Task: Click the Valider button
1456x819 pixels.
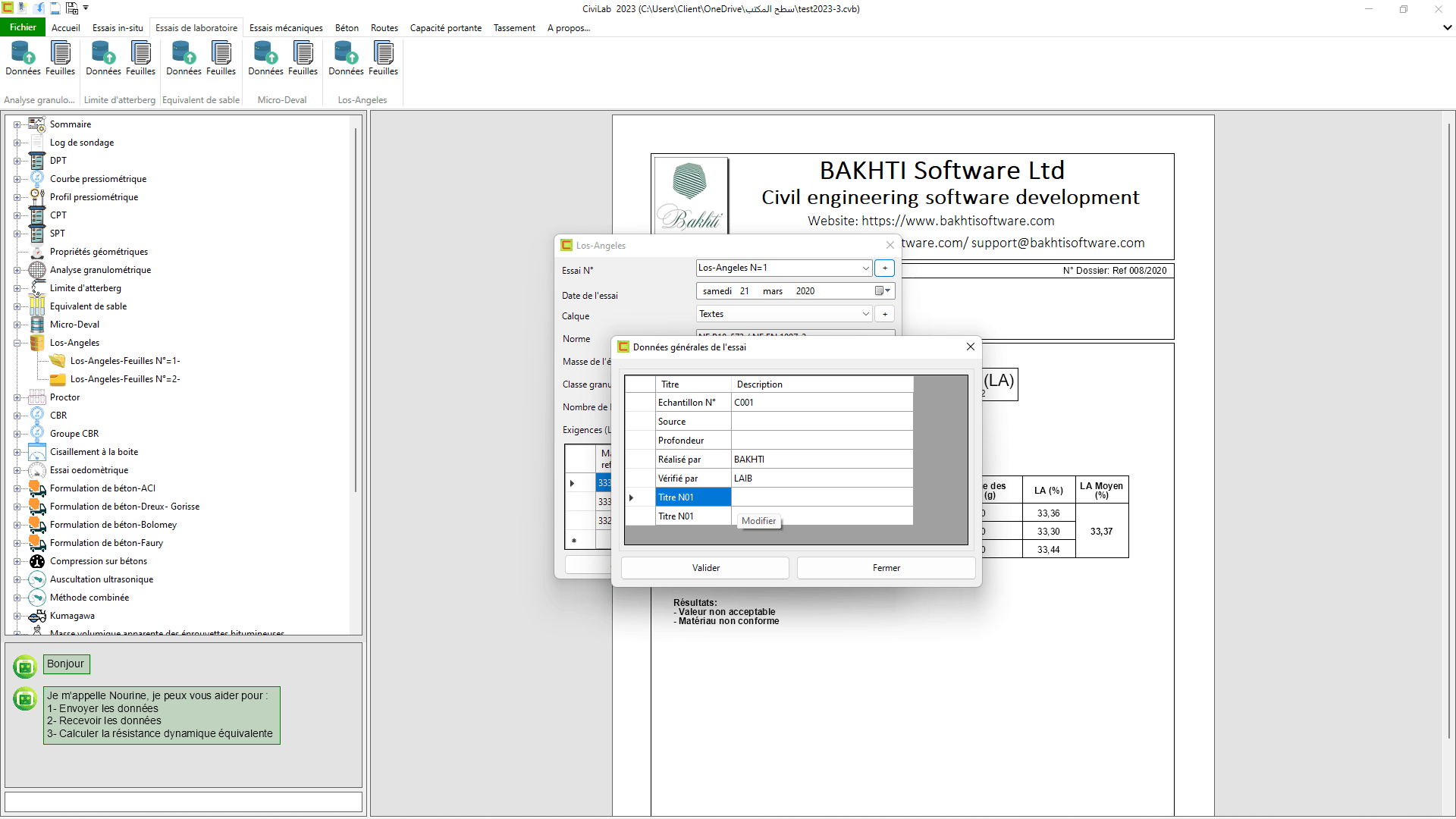Action: (x=705, y=568)
